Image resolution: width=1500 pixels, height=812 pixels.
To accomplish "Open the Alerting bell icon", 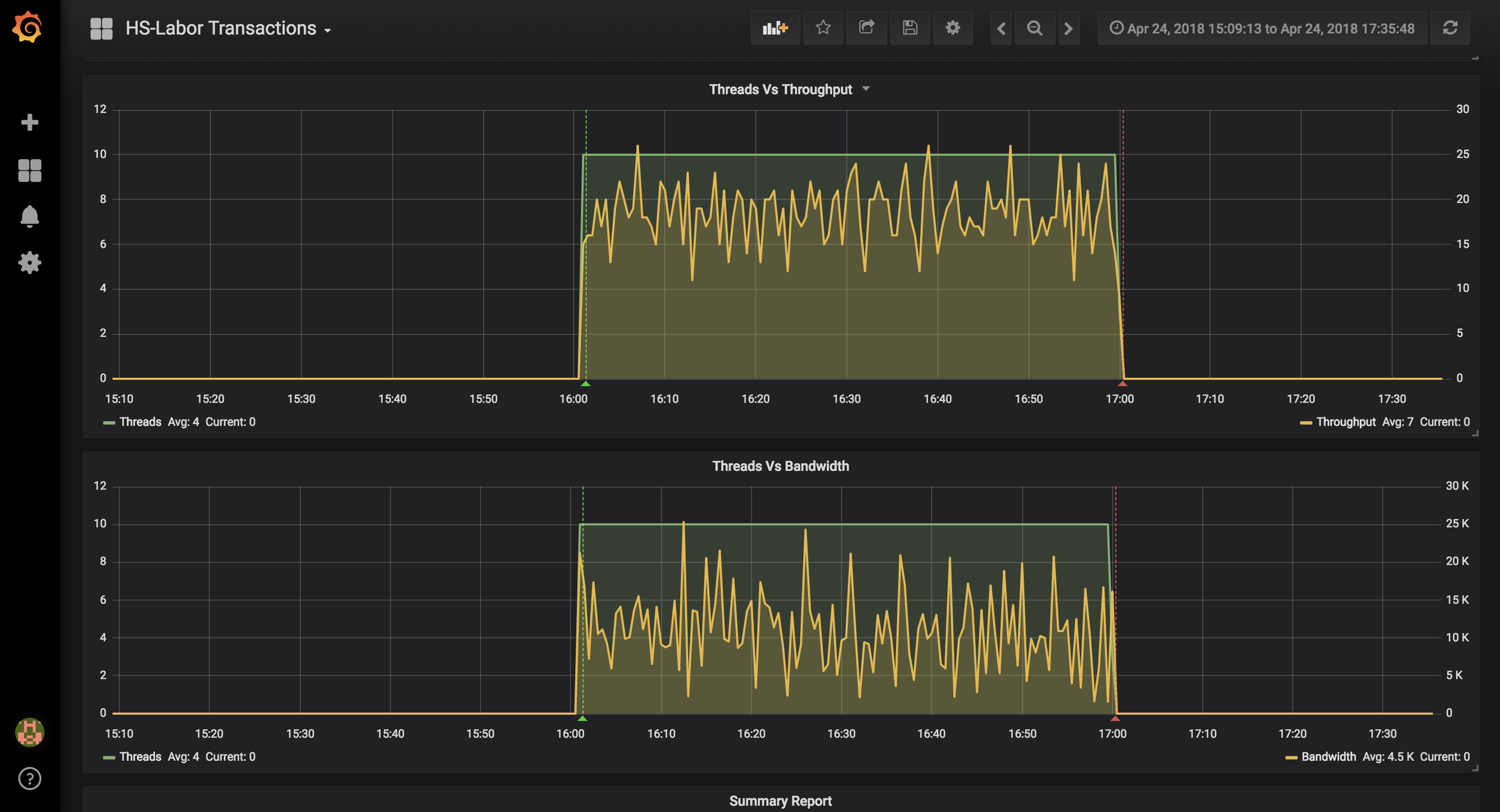I will pyautogui.click(x=30, y=217).
